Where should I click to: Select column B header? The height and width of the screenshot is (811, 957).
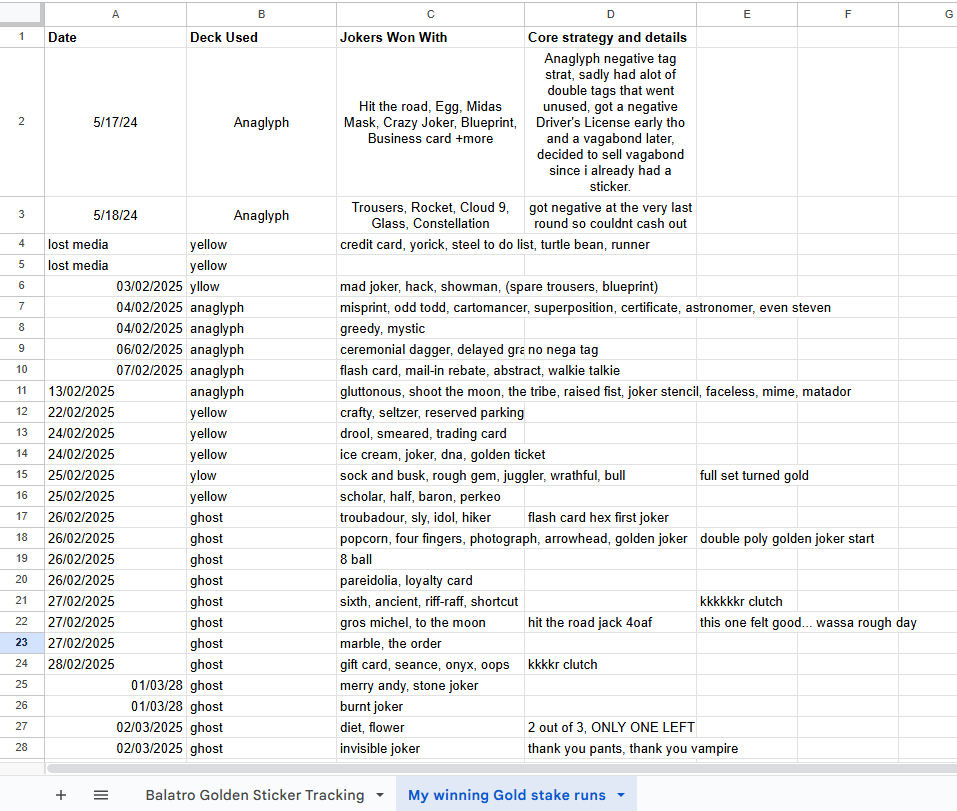261,14
